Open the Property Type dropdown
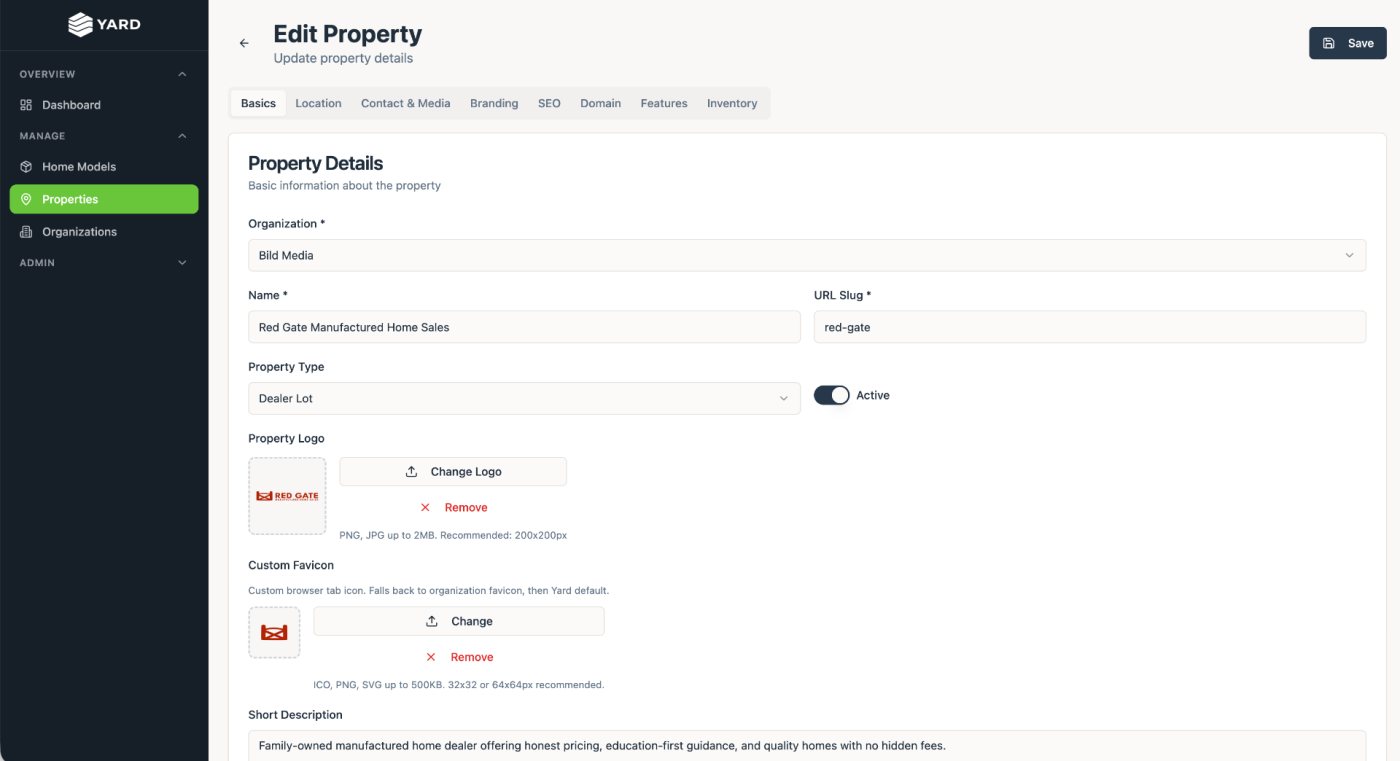This screenshot has height=761, width=1400. tap(524, 398)
